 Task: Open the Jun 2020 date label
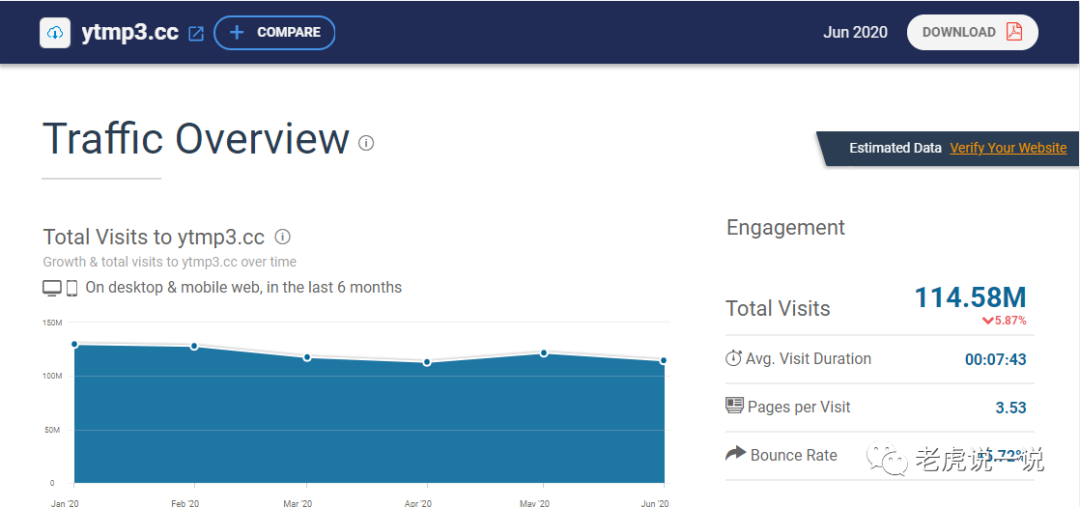tap(855, 32)
